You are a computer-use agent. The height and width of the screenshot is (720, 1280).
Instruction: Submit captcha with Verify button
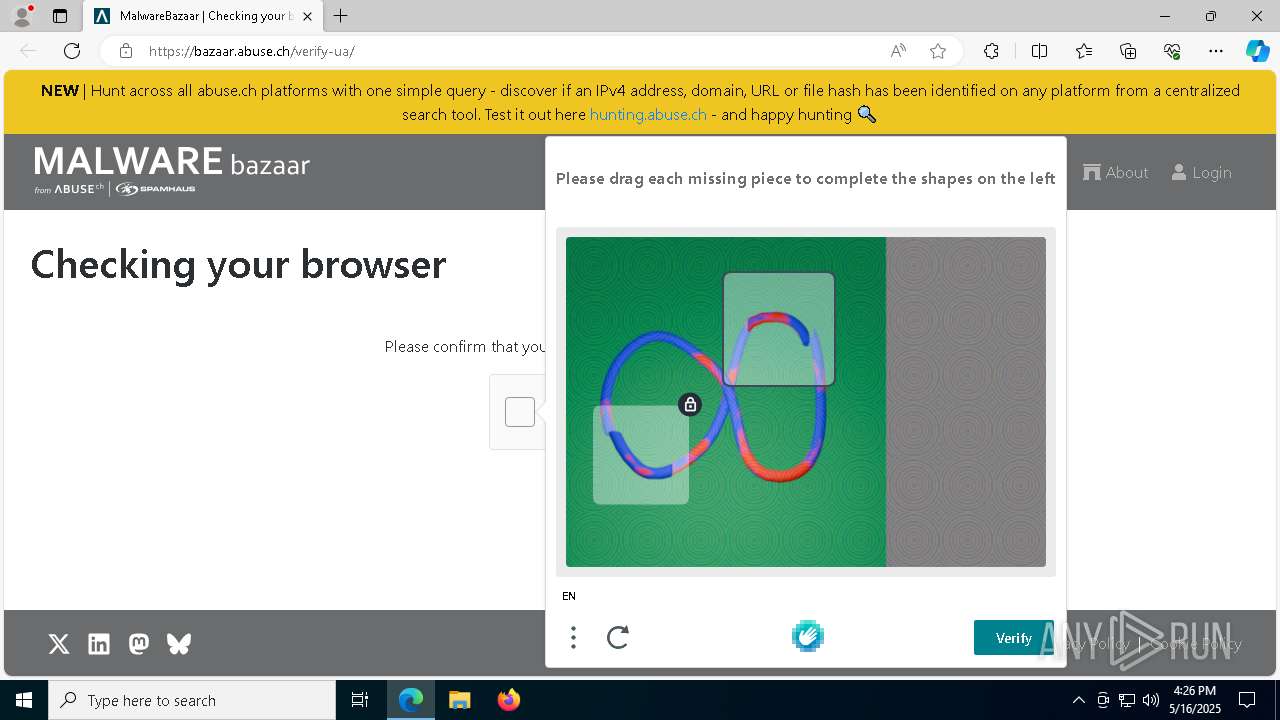(x=1013, y=638)
